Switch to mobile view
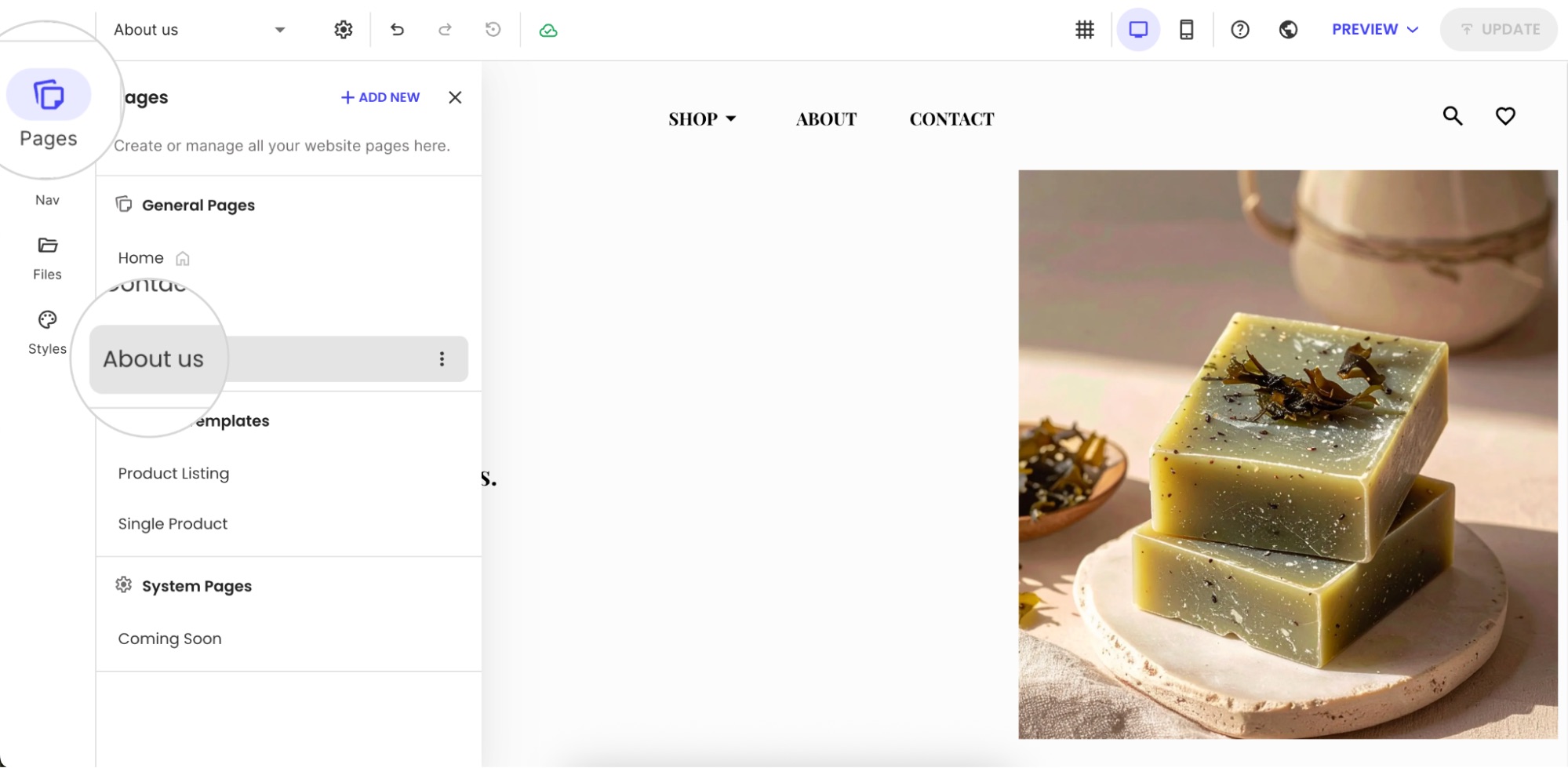 (x=1187, y=30)
